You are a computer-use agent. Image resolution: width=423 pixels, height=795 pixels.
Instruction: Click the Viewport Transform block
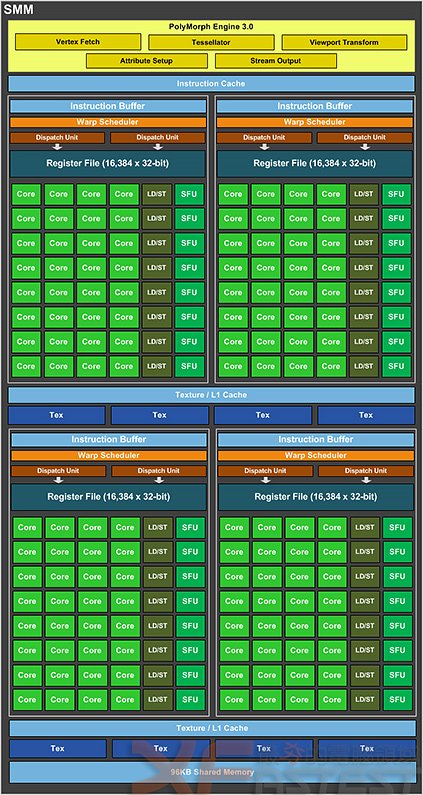pos(344,43)
